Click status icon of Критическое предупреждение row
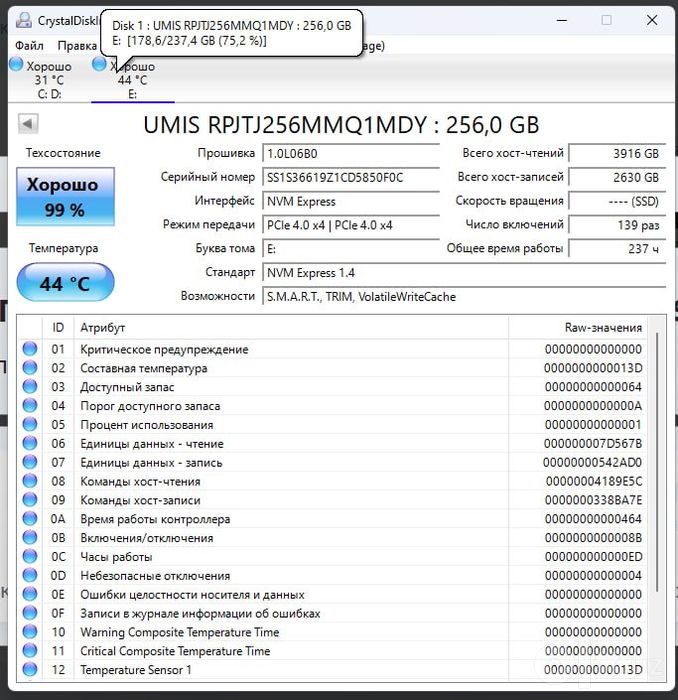This screenshot has height=700, width=678. (30, 349)
